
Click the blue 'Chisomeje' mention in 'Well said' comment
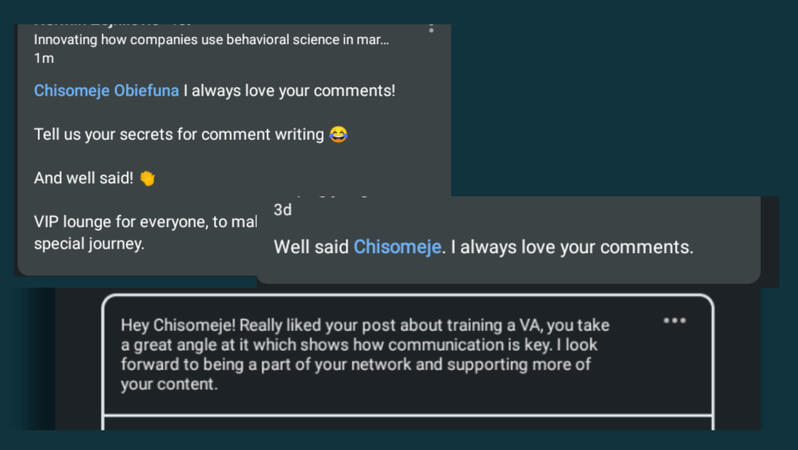(x=397, y=246)
